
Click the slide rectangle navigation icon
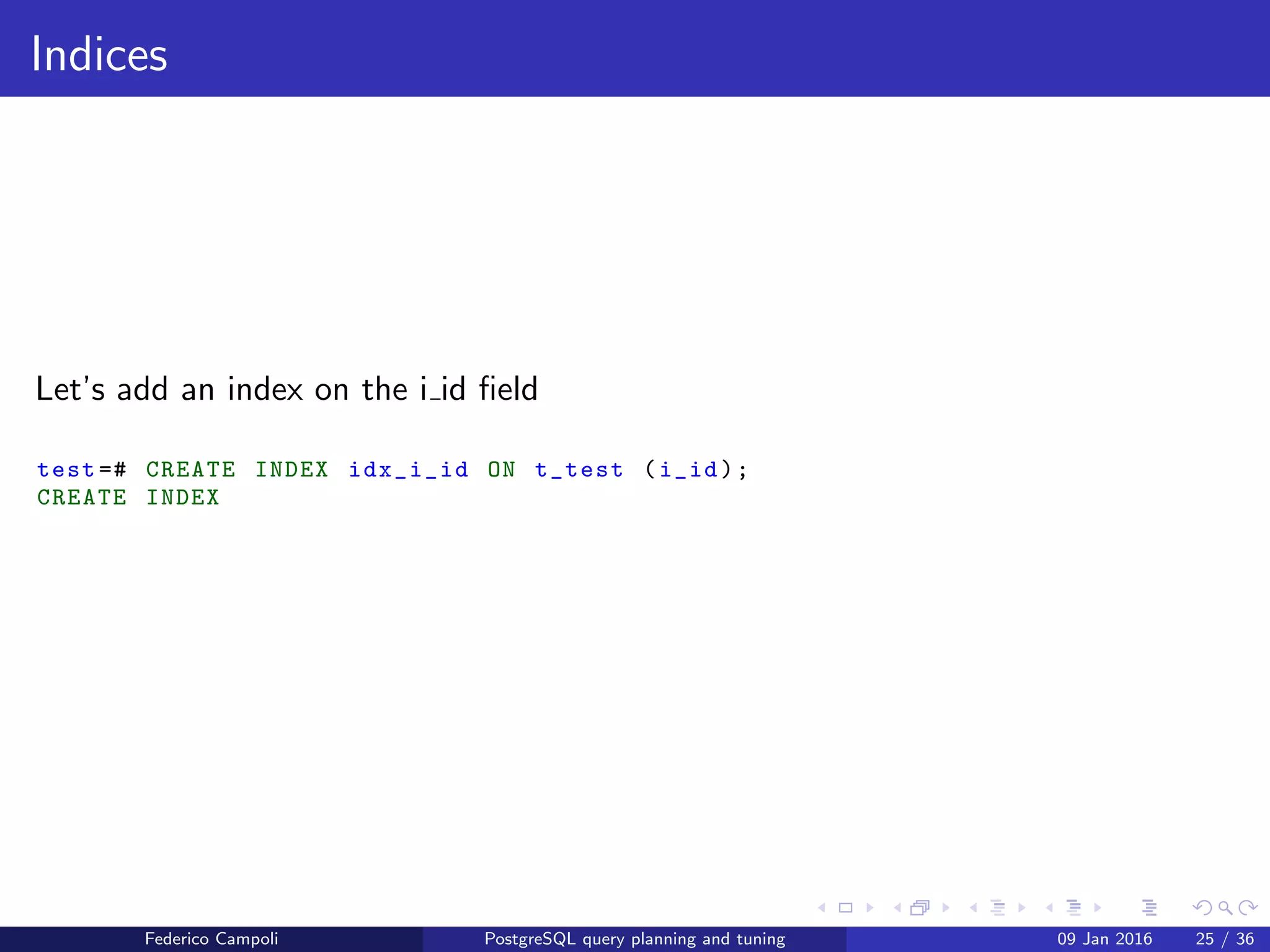point(845,908)
